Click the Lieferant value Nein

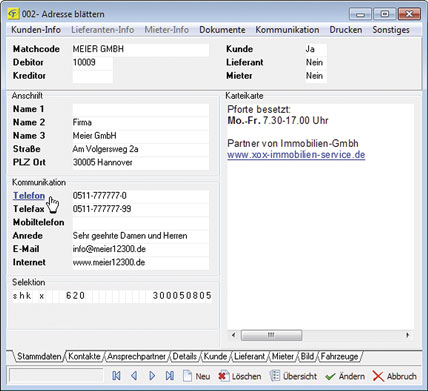point(316,63)
